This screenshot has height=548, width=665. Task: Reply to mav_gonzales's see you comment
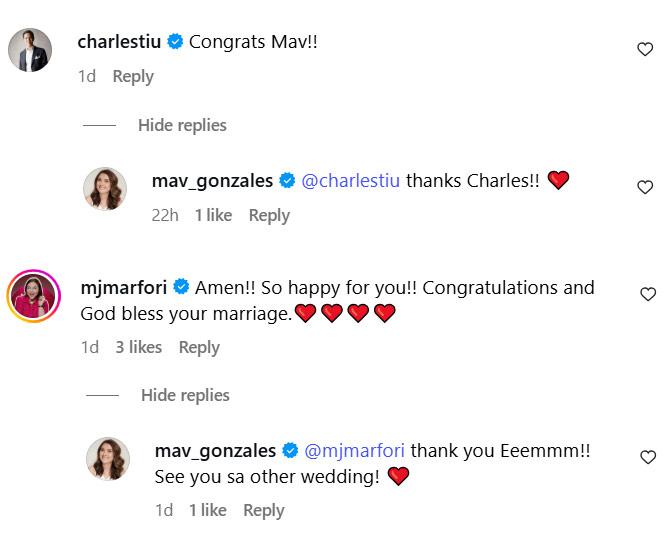(264, 510)
